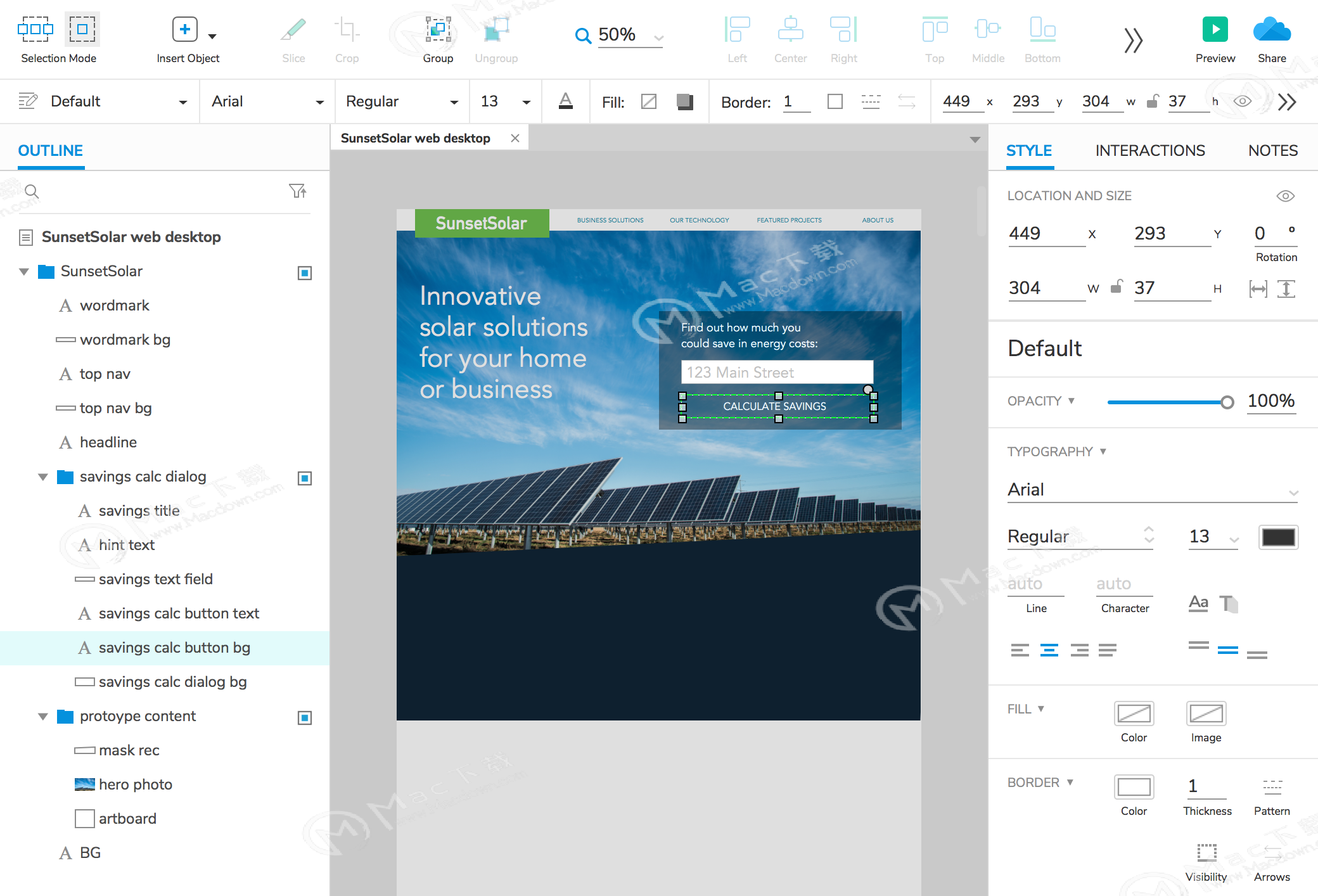Click the Fill Color button
Screen dimensions: 1318x896
pyautogui.click(x=1134, y=714)
